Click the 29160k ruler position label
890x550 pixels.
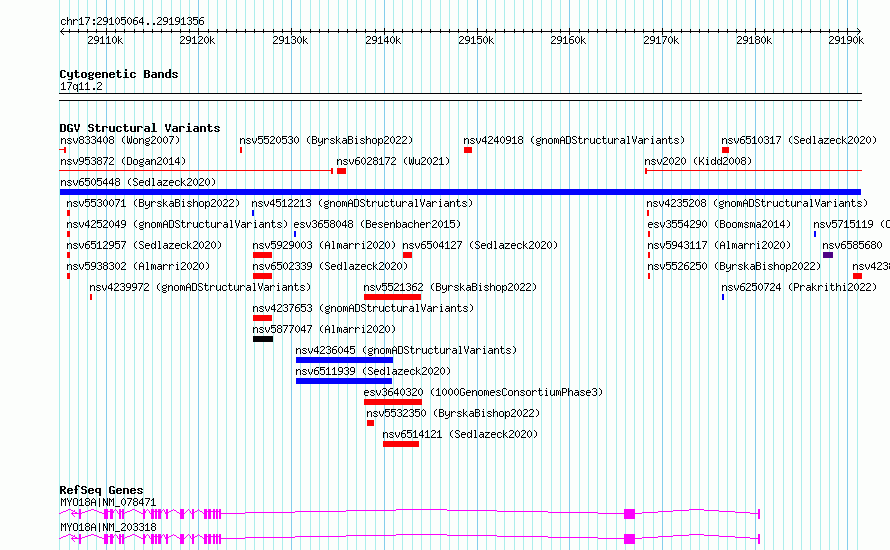pos(568,40)
